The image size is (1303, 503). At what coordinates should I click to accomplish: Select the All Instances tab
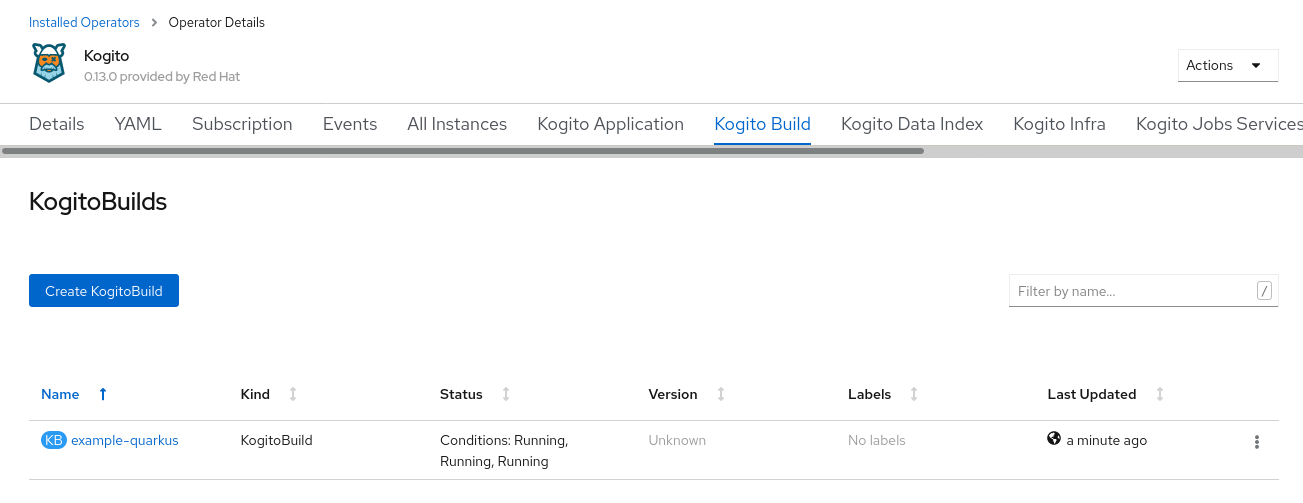(457, 124)
